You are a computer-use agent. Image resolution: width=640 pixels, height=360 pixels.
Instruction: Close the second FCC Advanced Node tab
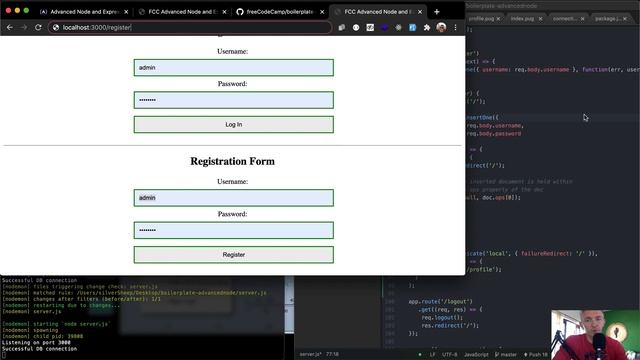coord(224,12)
